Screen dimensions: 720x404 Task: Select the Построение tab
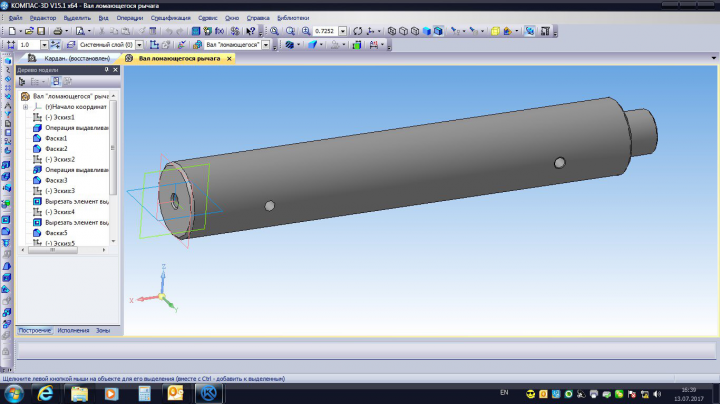(34, 331)
